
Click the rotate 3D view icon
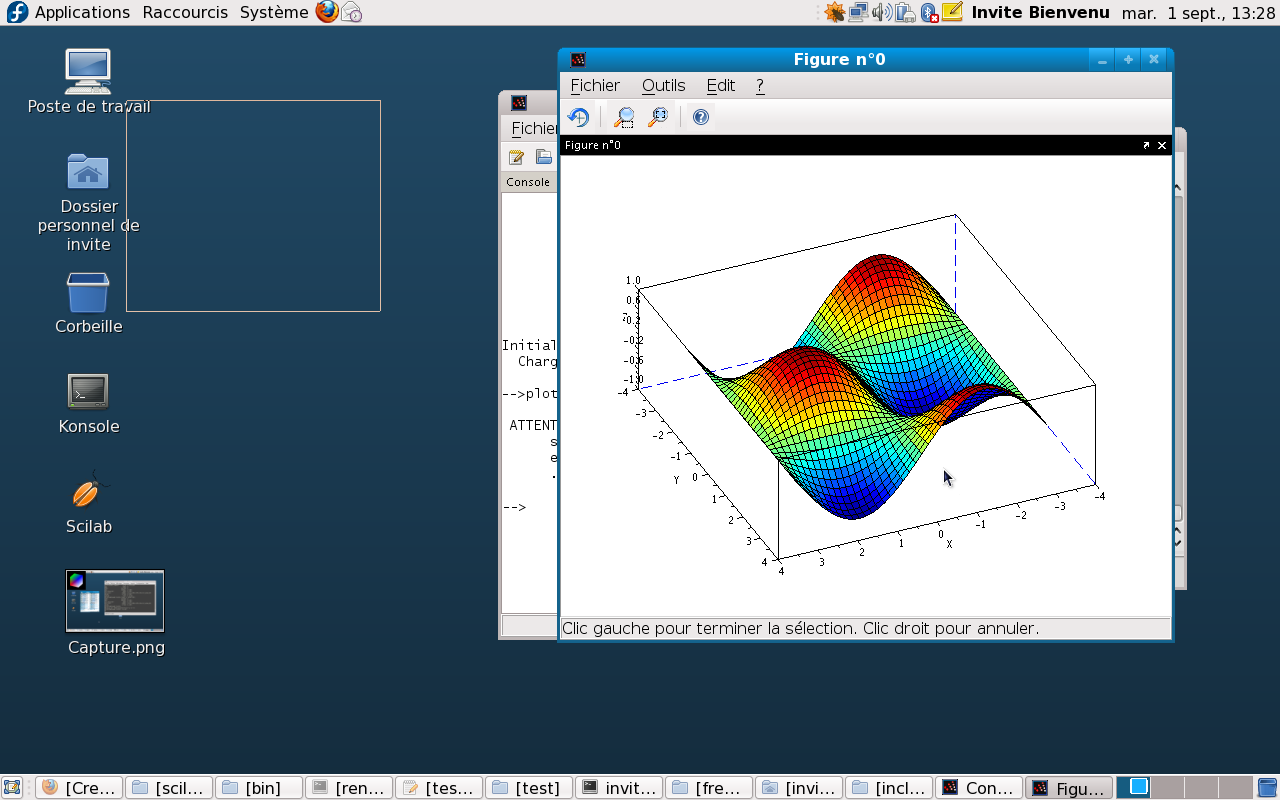(578, 117)
